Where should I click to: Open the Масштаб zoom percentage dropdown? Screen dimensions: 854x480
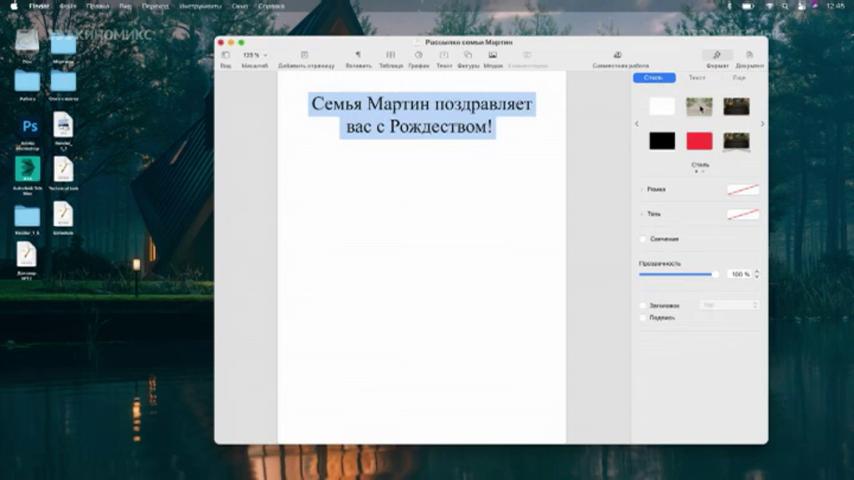(255, 55)
